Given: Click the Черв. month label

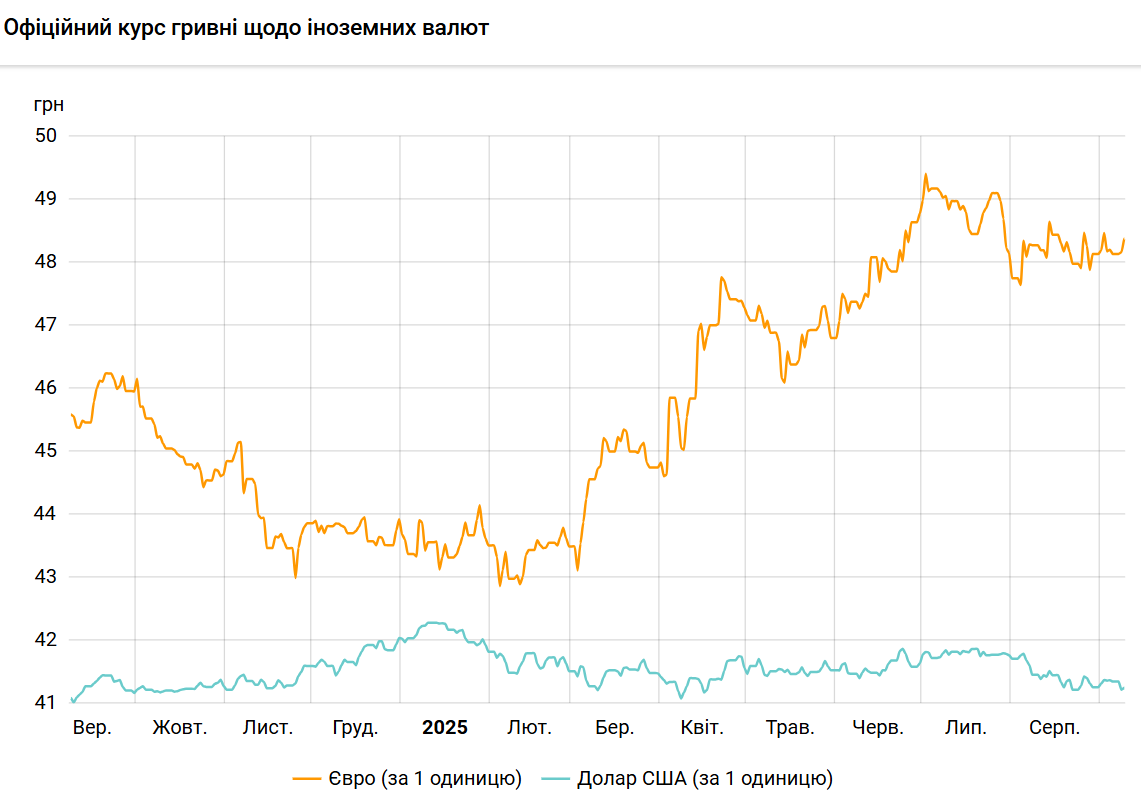Looking at the screenshot, I should tap(878, 728).
